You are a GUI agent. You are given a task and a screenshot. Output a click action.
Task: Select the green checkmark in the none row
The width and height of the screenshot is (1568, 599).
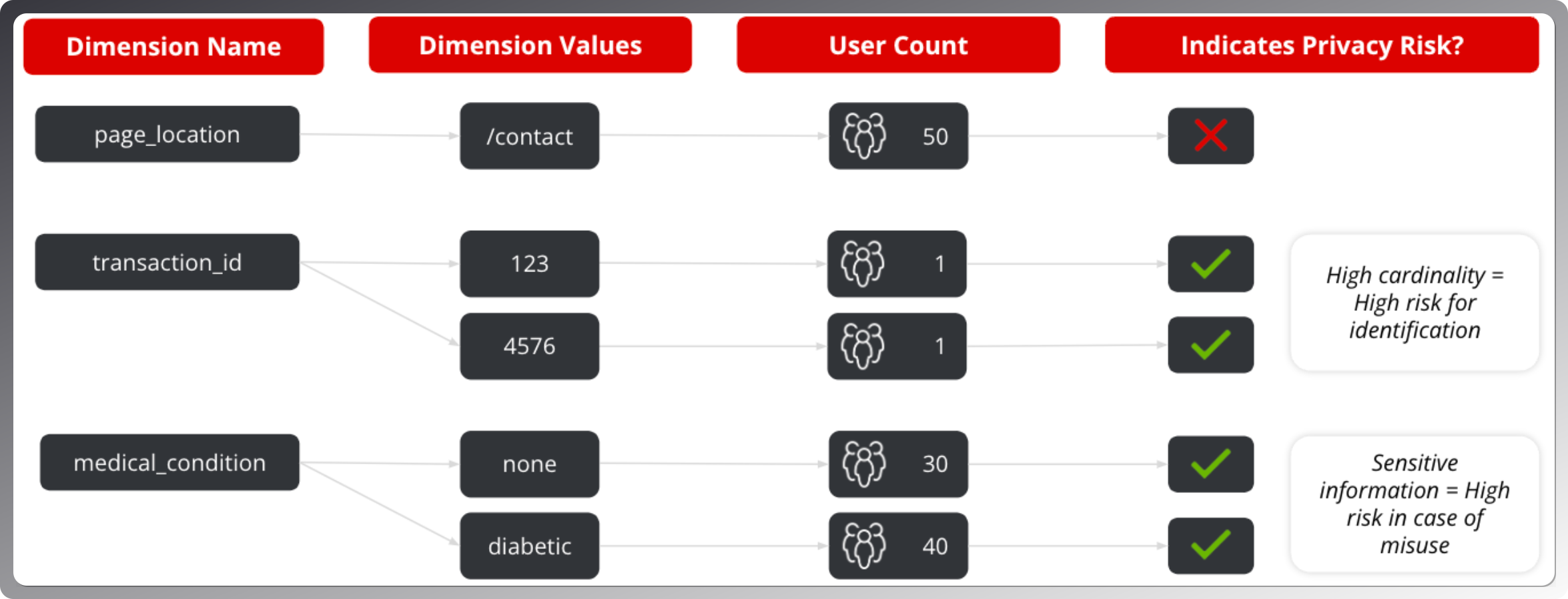point(1210,464)
